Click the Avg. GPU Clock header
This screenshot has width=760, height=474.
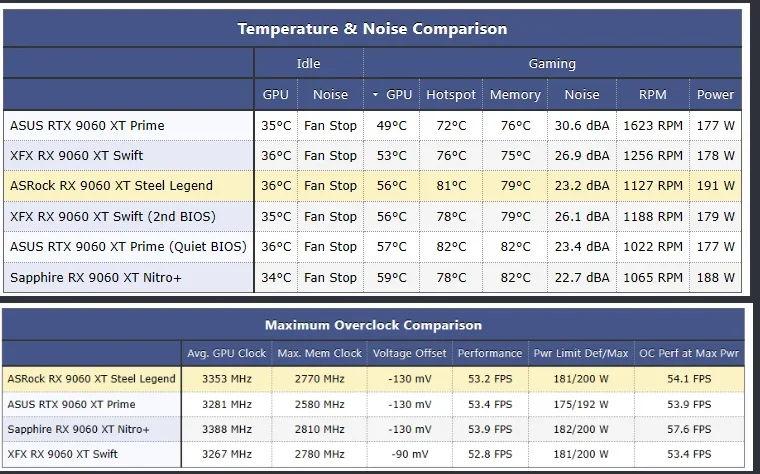click(226, 353)
